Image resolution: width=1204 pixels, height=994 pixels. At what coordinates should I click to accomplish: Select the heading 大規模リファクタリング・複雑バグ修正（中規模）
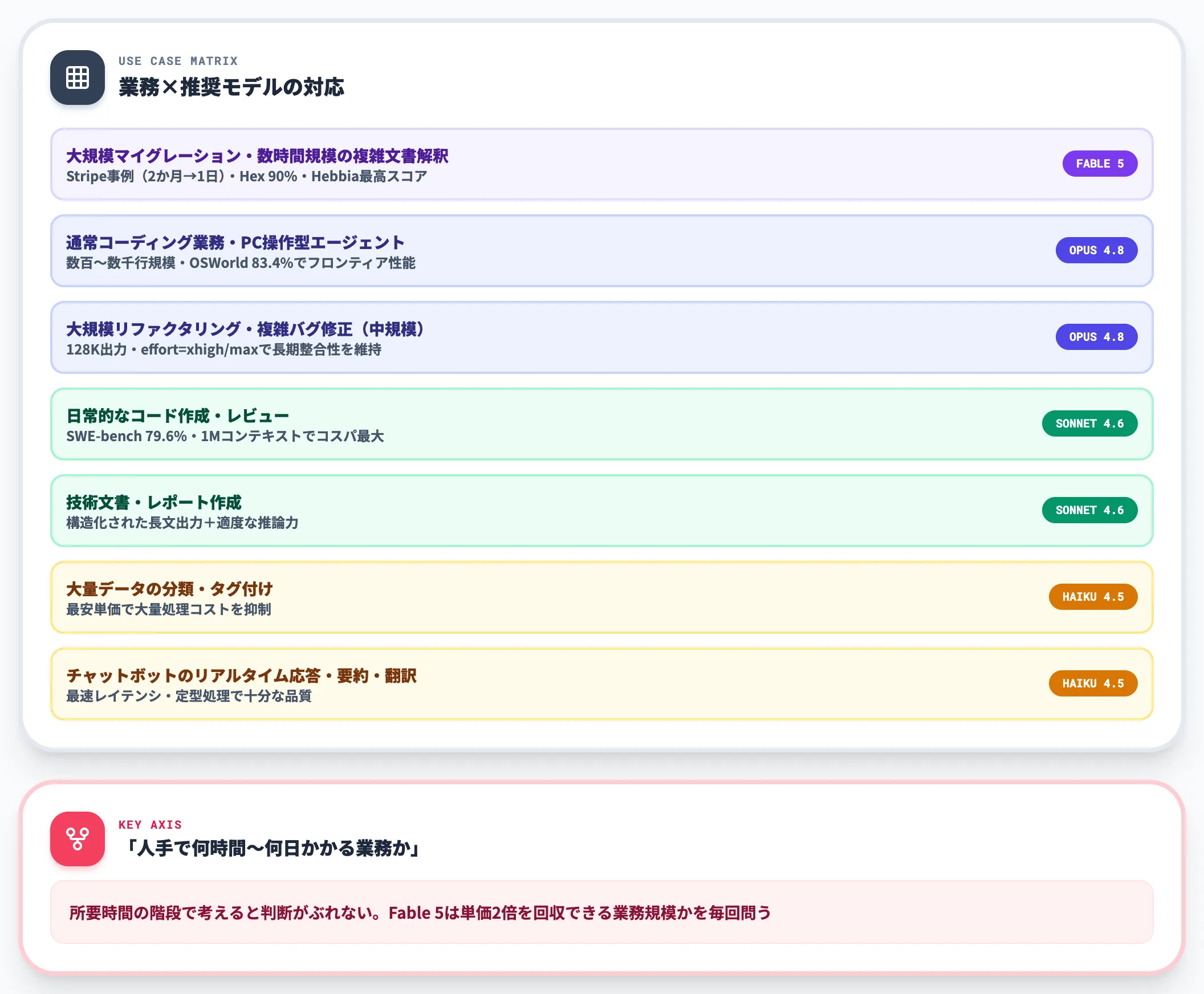click(x=246, y=329)
